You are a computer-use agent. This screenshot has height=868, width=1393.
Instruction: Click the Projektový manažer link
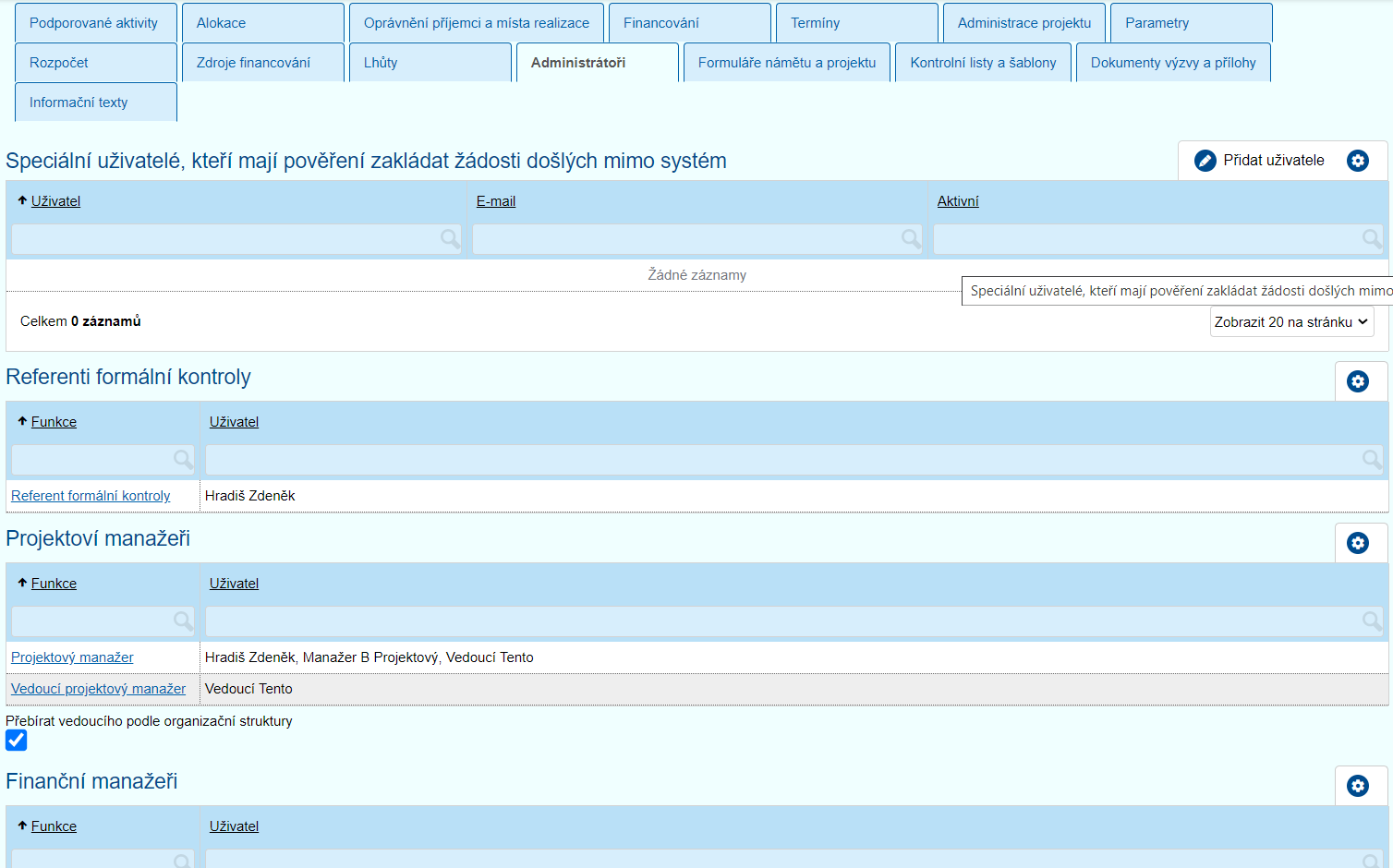tap(72, 657)
